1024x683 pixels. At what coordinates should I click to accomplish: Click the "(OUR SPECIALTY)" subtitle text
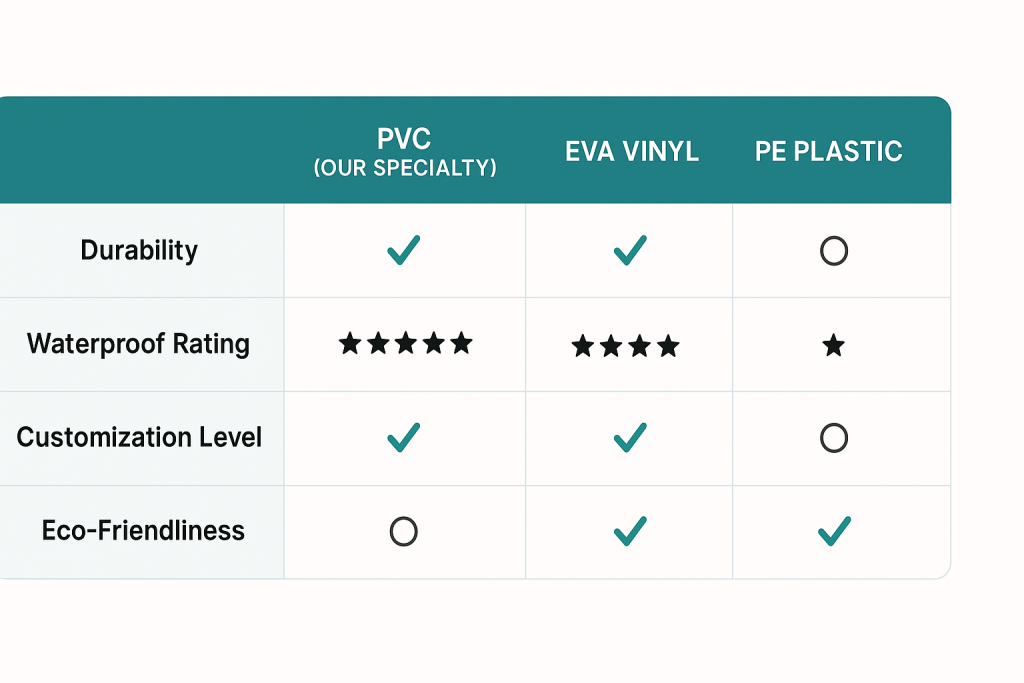coord(404,168)
